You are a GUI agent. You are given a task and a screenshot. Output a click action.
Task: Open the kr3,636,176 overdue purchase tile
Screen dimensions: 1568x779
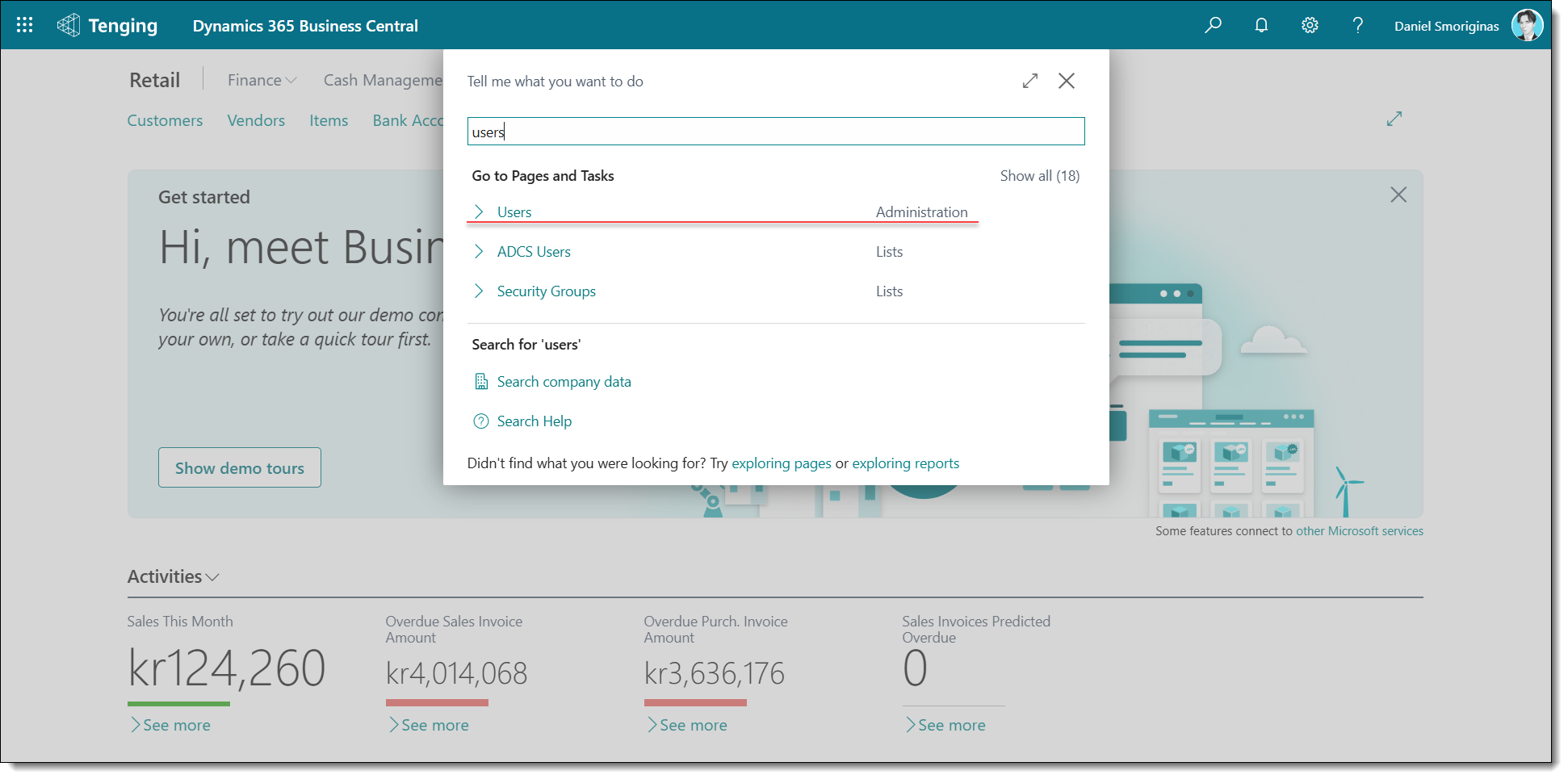(715, 673)
